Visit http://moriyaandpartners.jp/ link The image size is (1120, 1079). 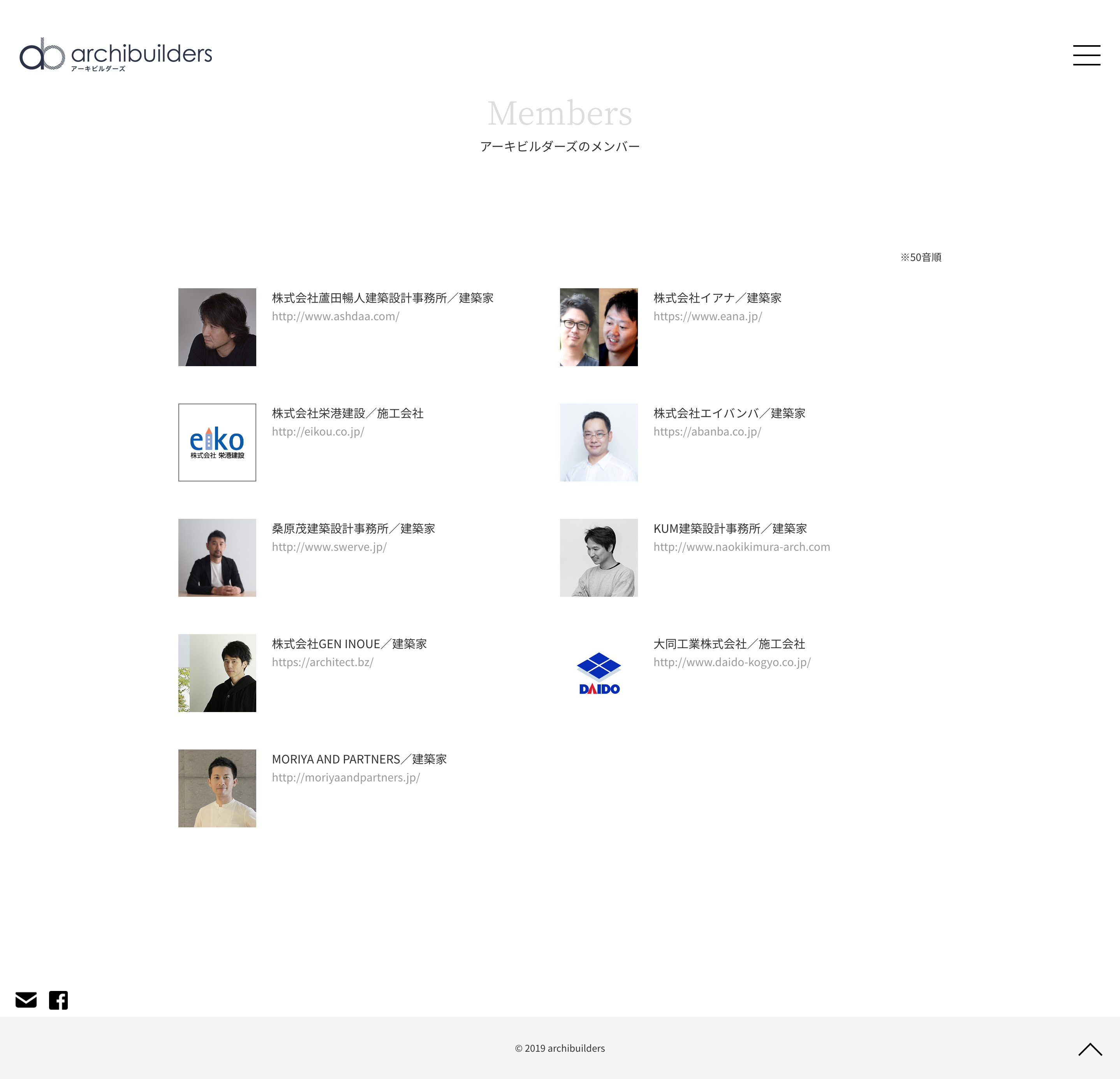coord(346,778)
